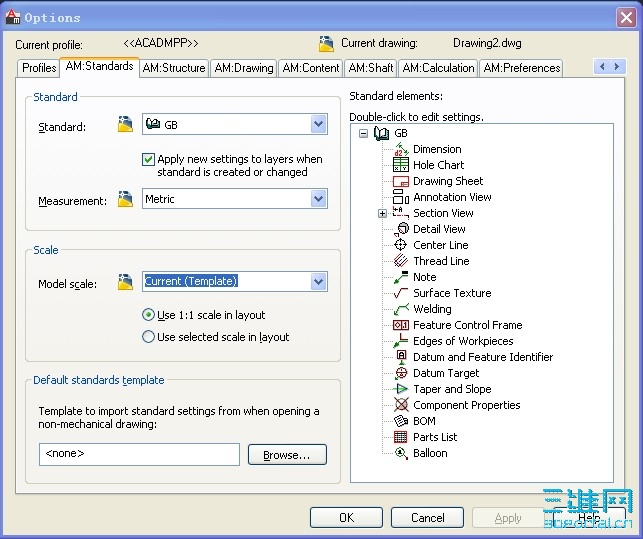The width and height of the screenshot is (643, 539).
Task: Select the Annotation View icon
Action: [401, 197]
